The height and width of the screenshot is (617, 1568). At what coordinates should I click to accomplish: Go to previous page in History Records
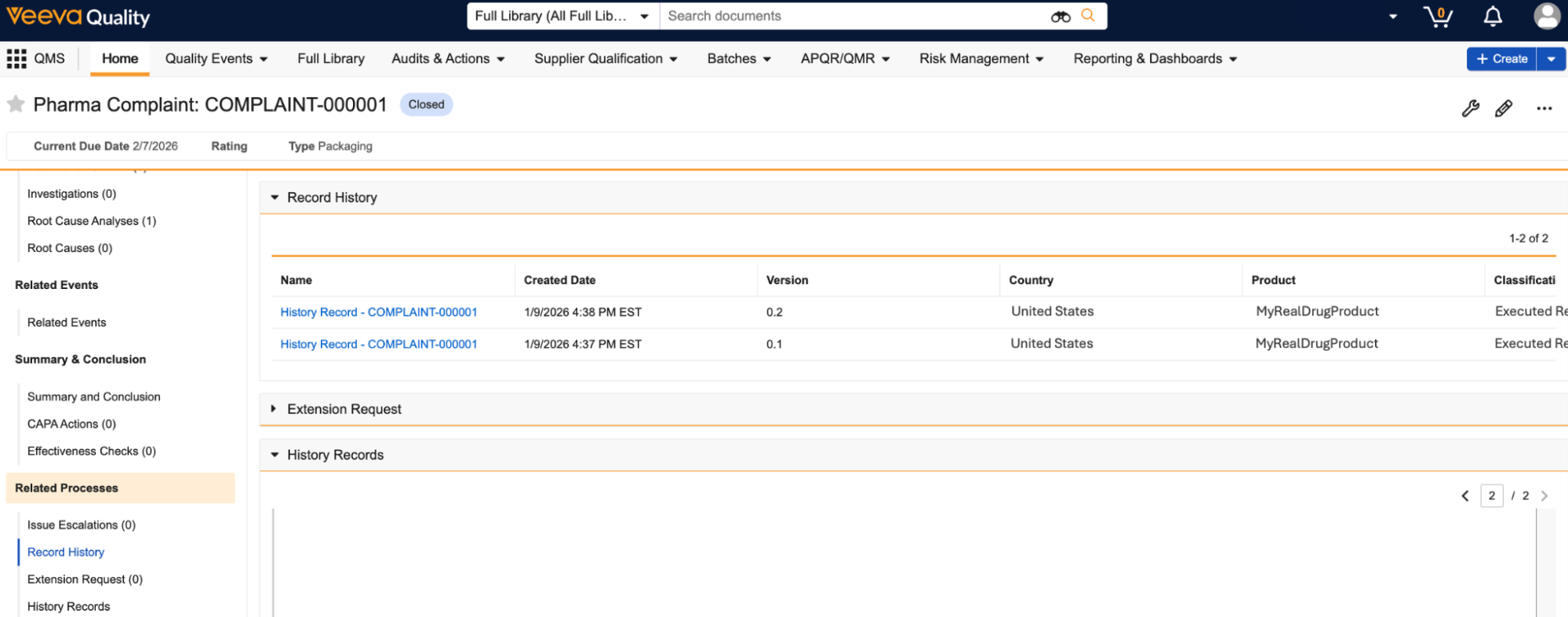point(1464,496)
